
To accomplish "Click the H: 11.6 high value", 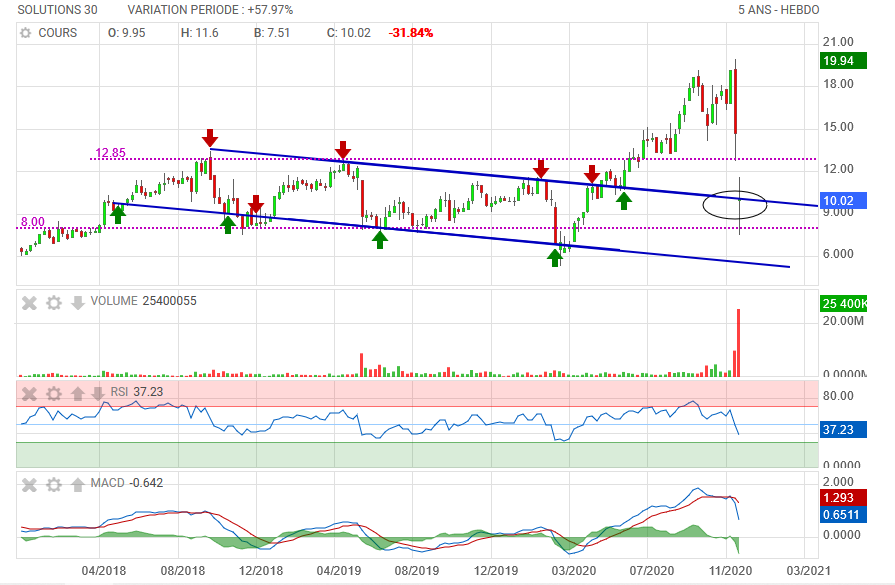I will [200, 33].
